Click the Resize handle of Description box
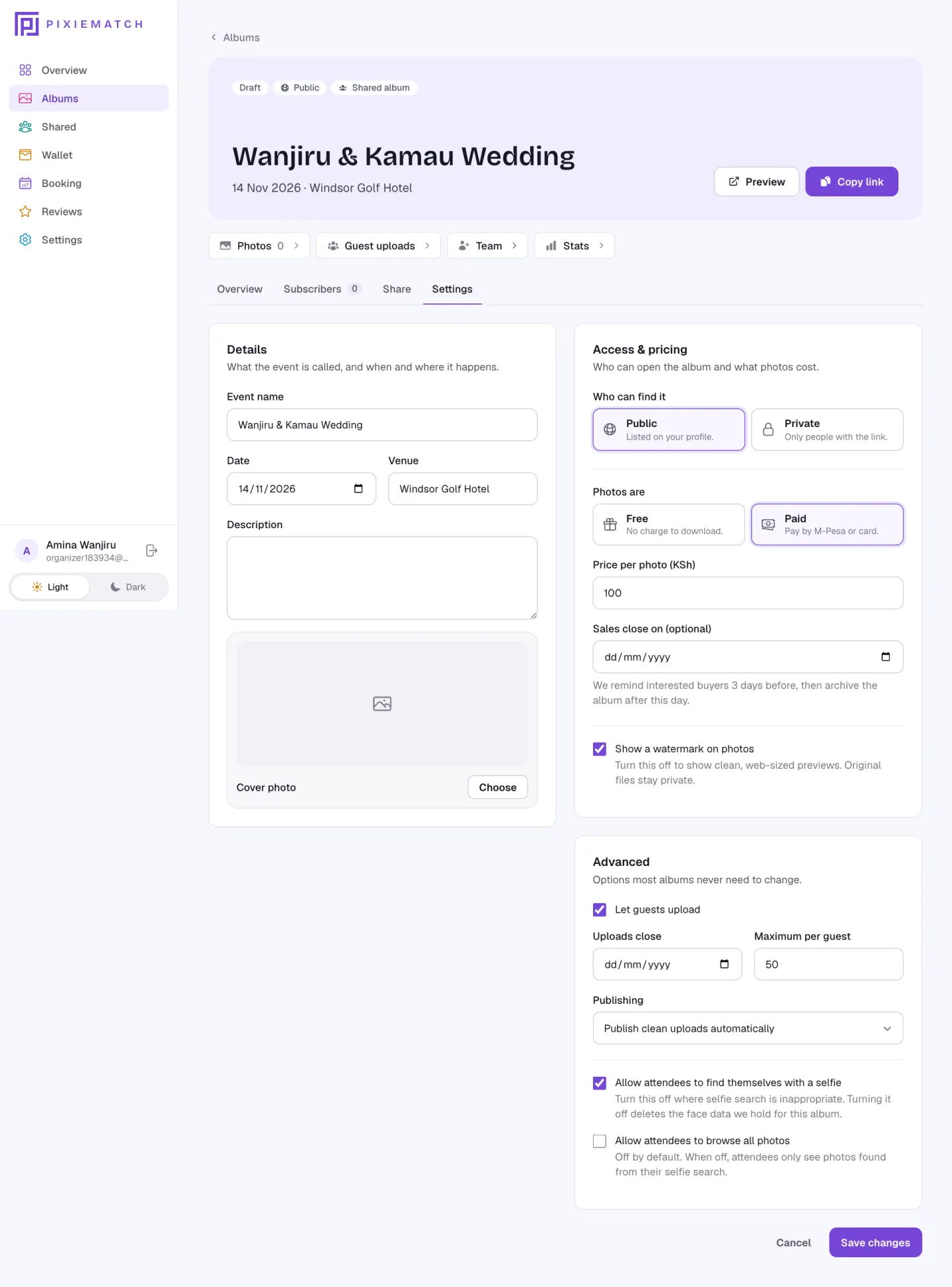Screen dimensions: 952x1287 (x=534, y=615)
